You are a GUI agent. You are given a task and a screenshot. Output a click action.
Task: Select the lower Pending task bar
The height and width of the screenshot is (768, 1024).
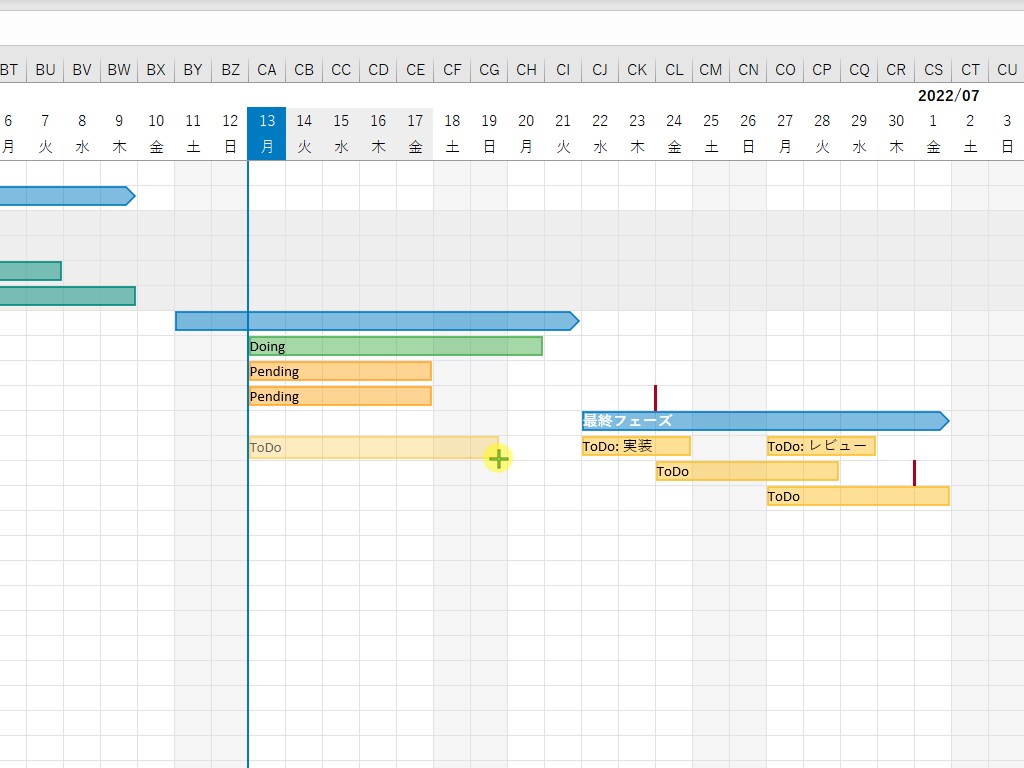[340, 396]
